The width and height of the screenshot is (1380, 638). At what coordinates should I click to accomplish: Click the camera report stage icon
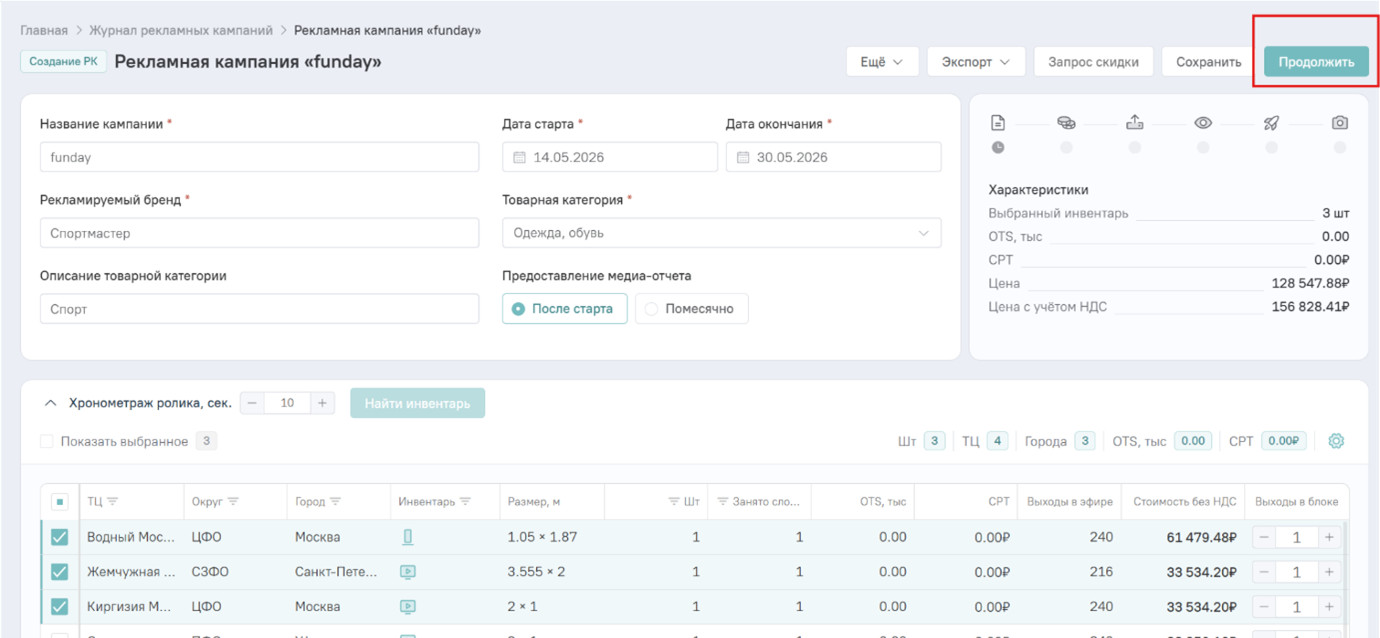pyautogui.click(x=1340, y=123)
